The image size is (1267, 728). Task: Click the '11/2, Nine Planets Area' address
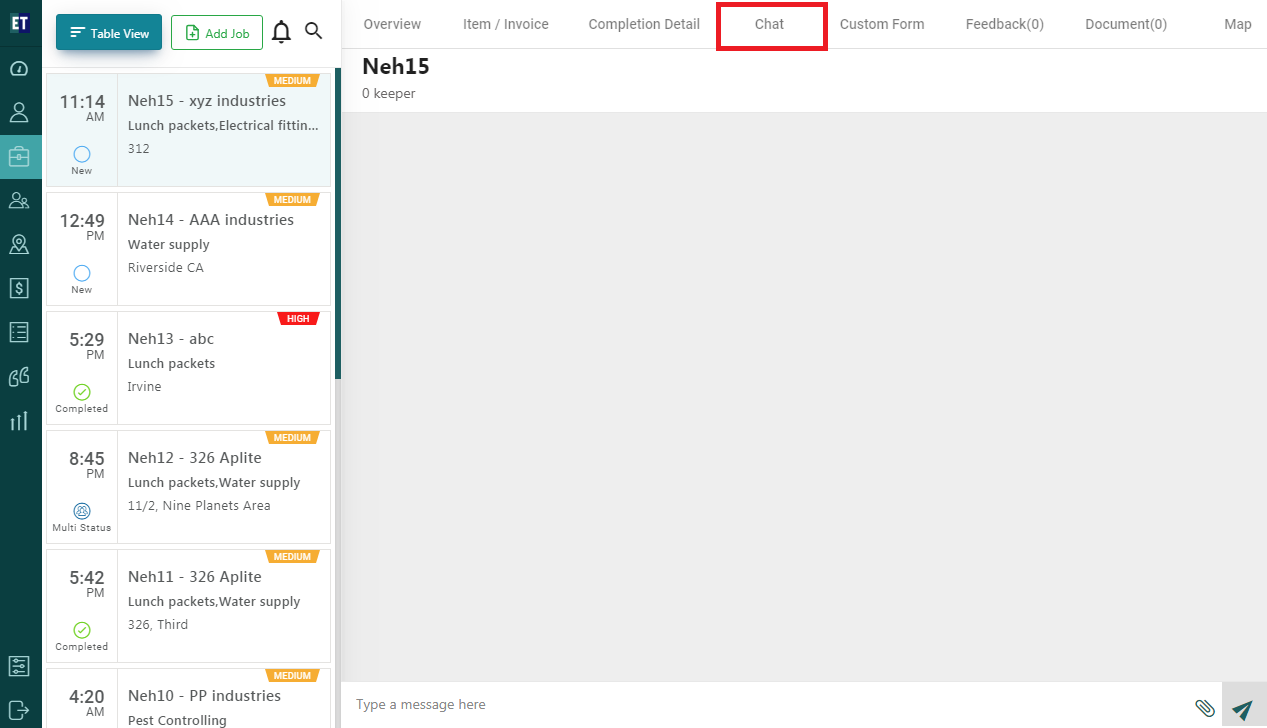pyautogui.click(x=199, y=506)
